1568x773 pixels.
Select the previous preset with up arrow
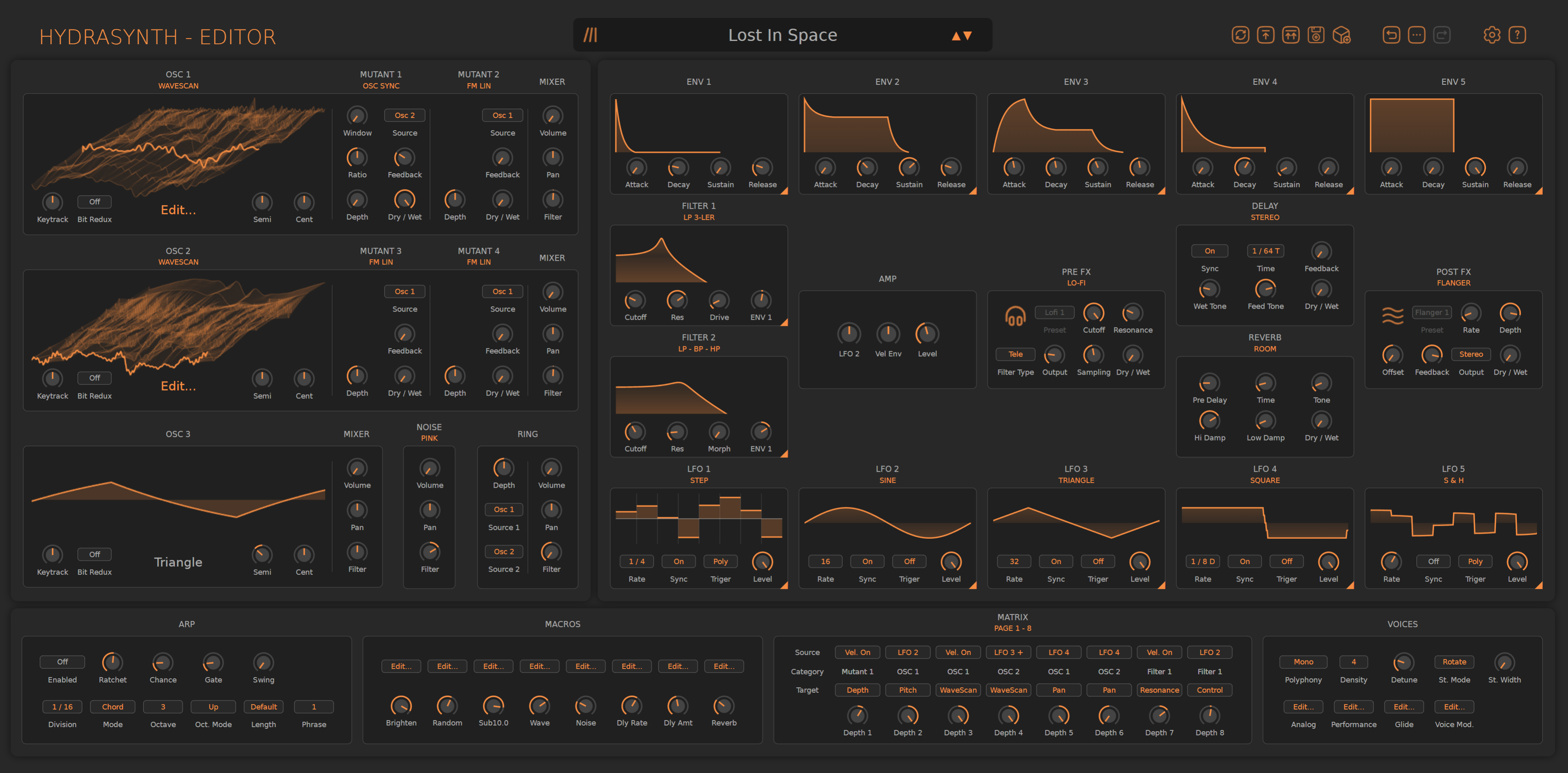pyautogui.click(x=956, y=36)
